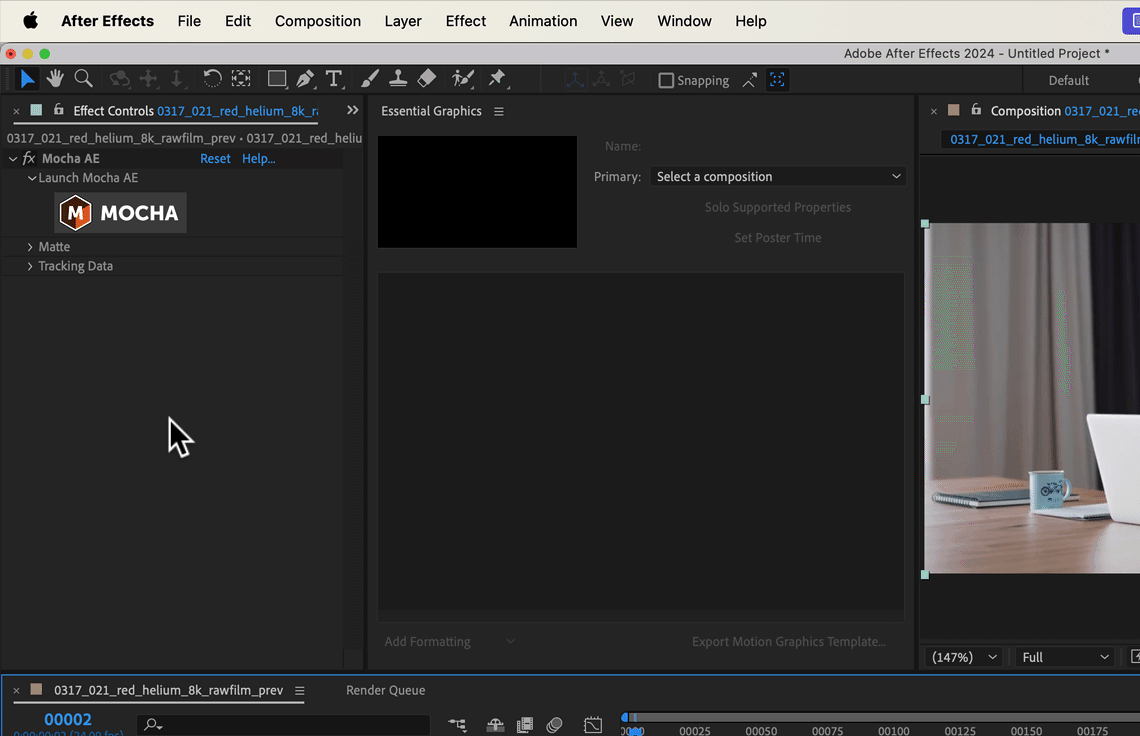Toggle the timeline frame blending switch
The height and width of the screenshot is (736, 1140).
click(x=524, y=724)
